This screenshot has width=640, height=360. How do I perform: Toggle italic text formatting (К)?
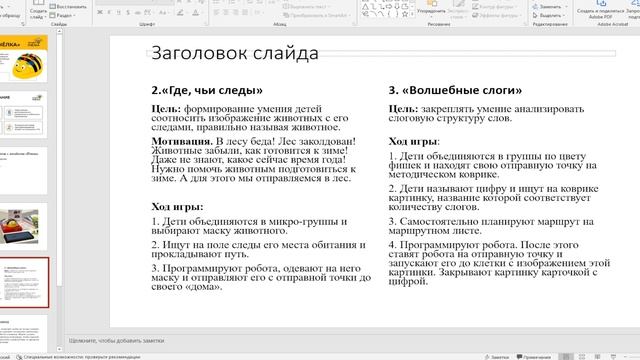click(x=109, y=13)
